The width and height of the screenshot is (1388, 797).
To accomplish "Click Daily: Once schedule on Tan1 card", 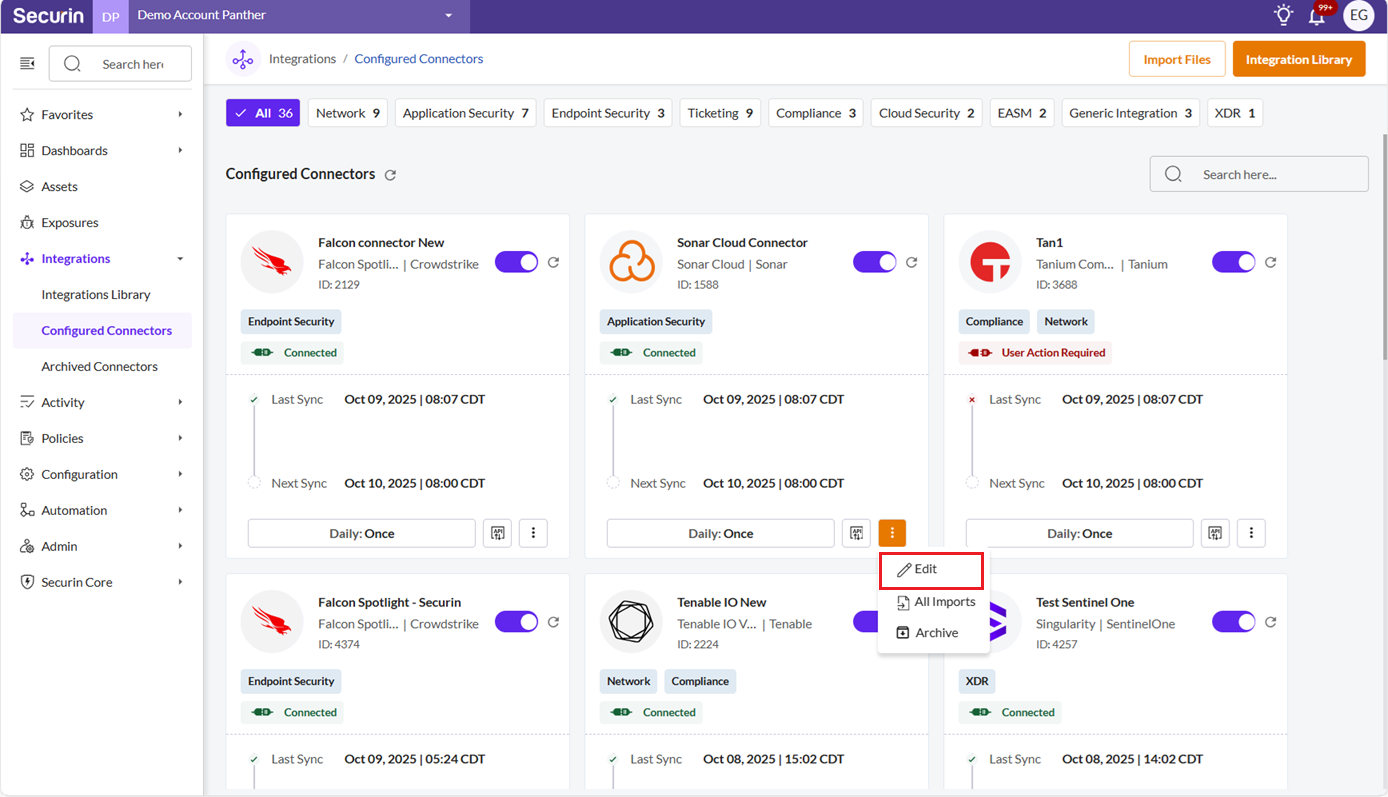I will [1080, 533].
